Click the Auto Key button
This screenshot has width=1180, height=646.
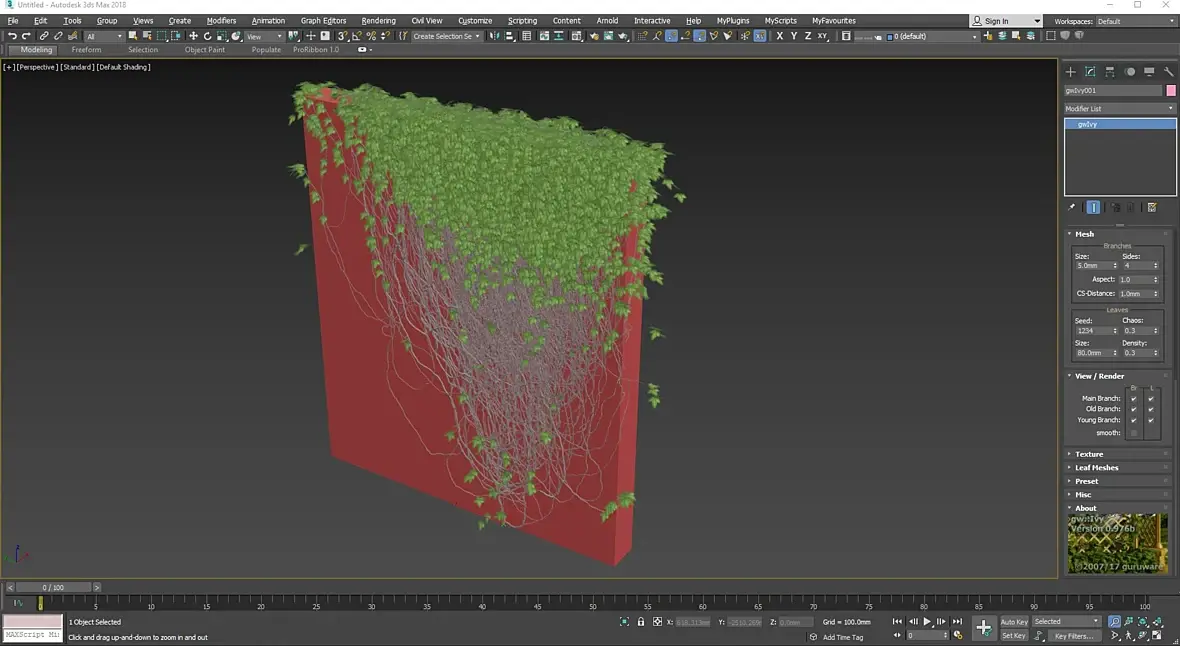[1014, 621]
